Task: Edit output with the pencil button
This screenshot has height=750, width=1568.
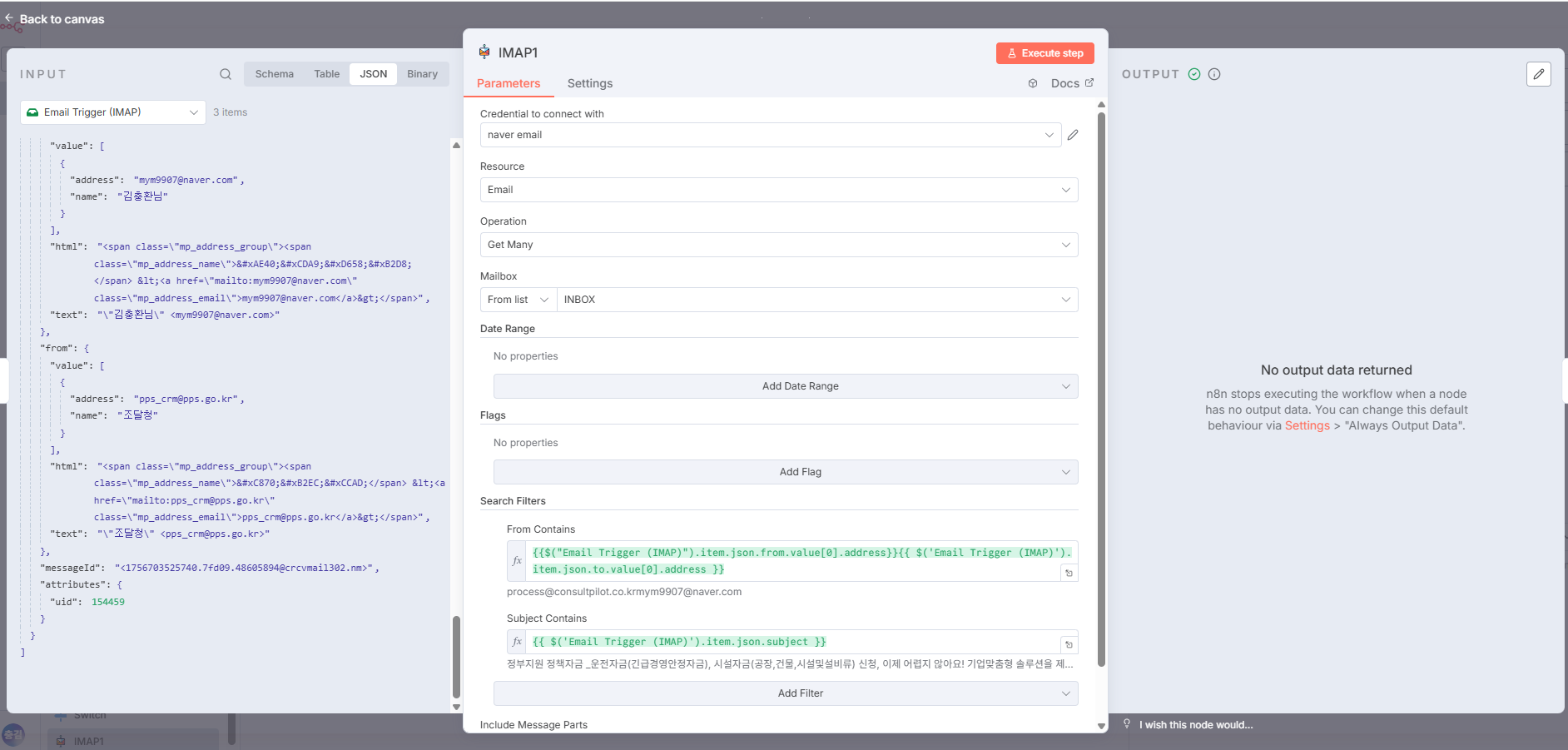Action: (1538, 74)
